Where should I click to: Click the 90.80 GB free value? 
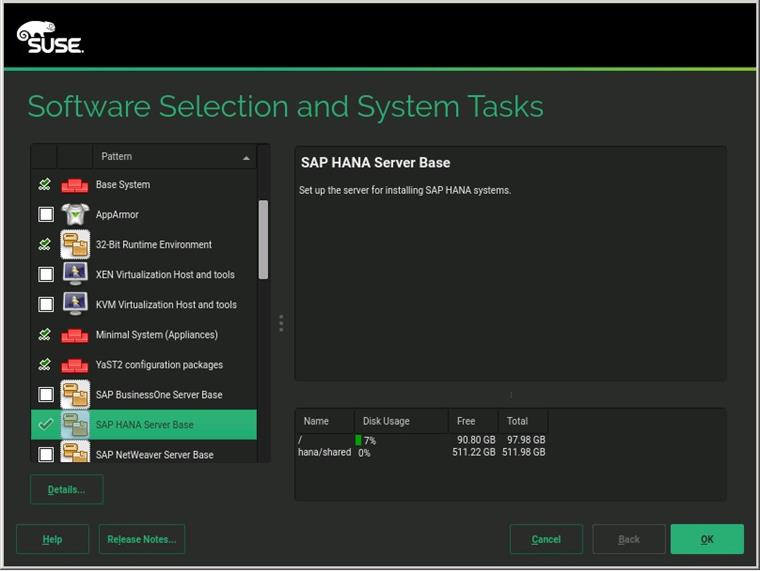tap(476, 440)
